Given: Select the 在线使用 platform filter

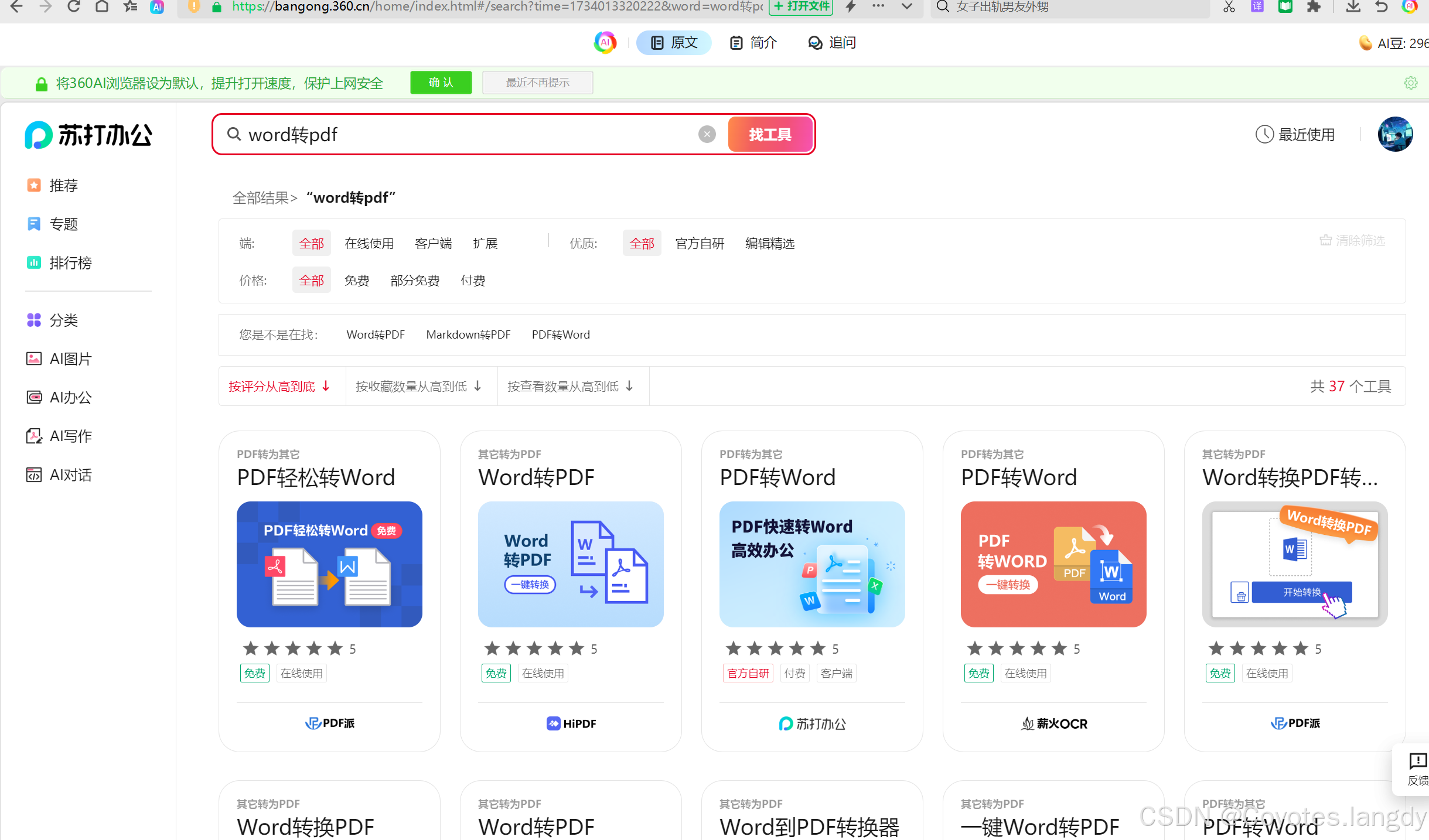Looking at the screenshot, I should click(369, 244).
